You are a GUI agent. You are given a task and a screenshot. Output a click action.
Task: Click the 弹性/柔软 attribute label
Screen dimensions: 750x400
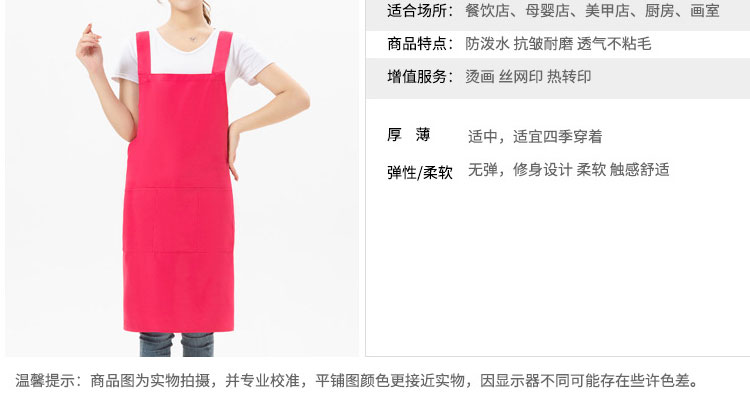(419, 172)
